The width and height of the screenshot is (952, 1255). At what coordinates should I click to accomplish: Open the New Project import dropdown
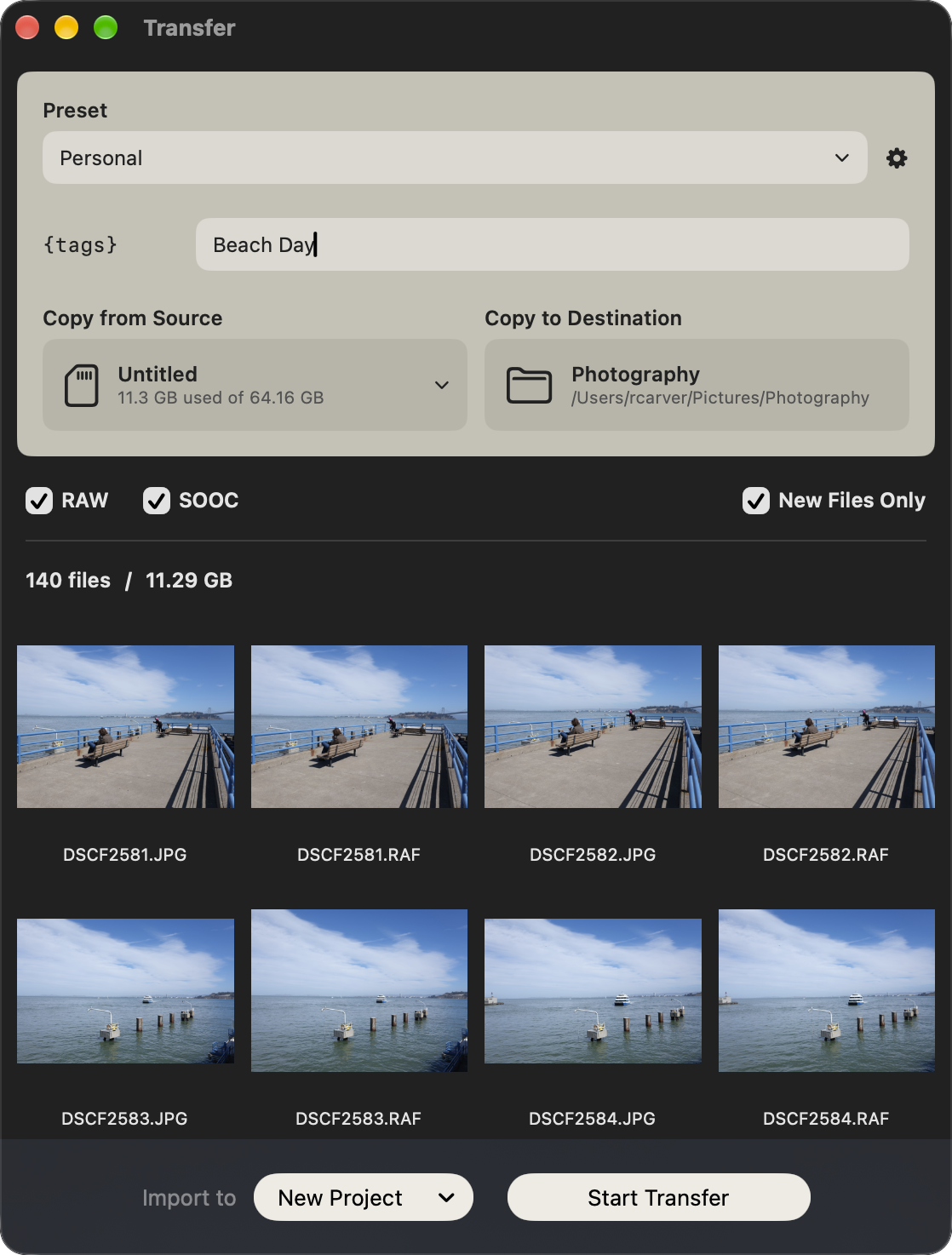click(364, 1197)
